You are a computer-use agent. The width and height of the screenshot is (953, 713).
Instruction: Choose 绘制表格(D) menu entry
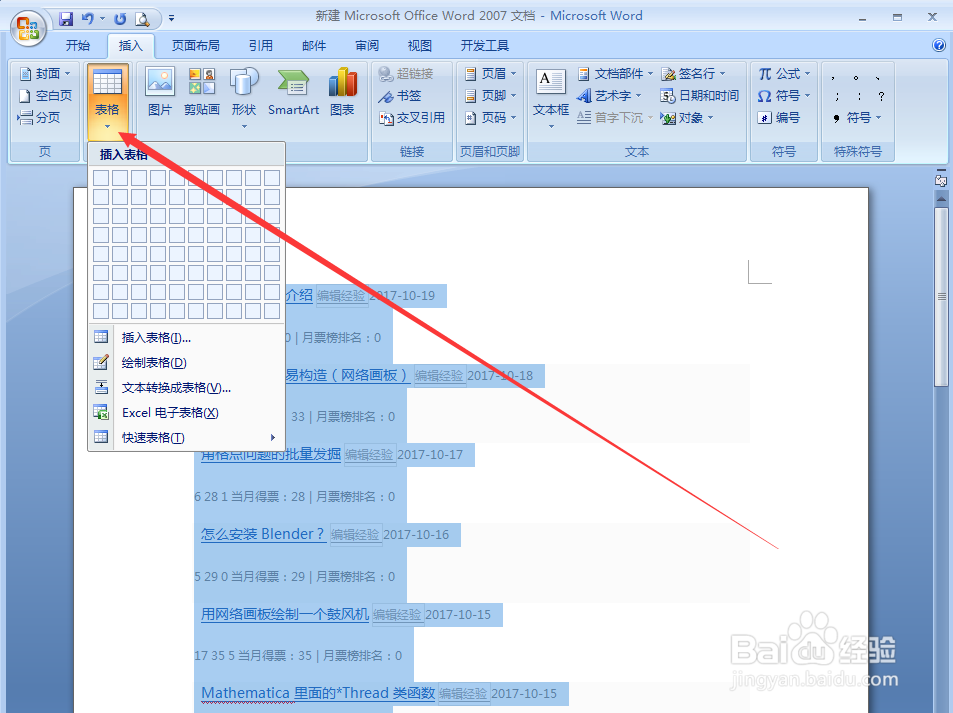[187, 362]
